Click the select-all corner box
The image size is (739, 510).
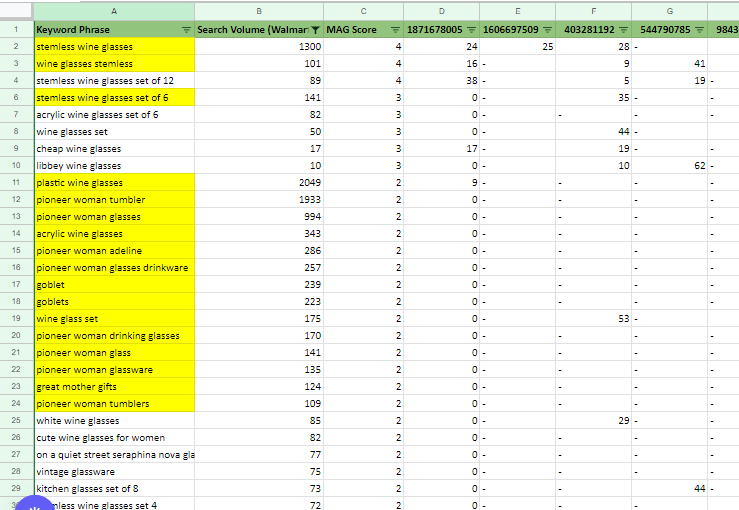16,11
